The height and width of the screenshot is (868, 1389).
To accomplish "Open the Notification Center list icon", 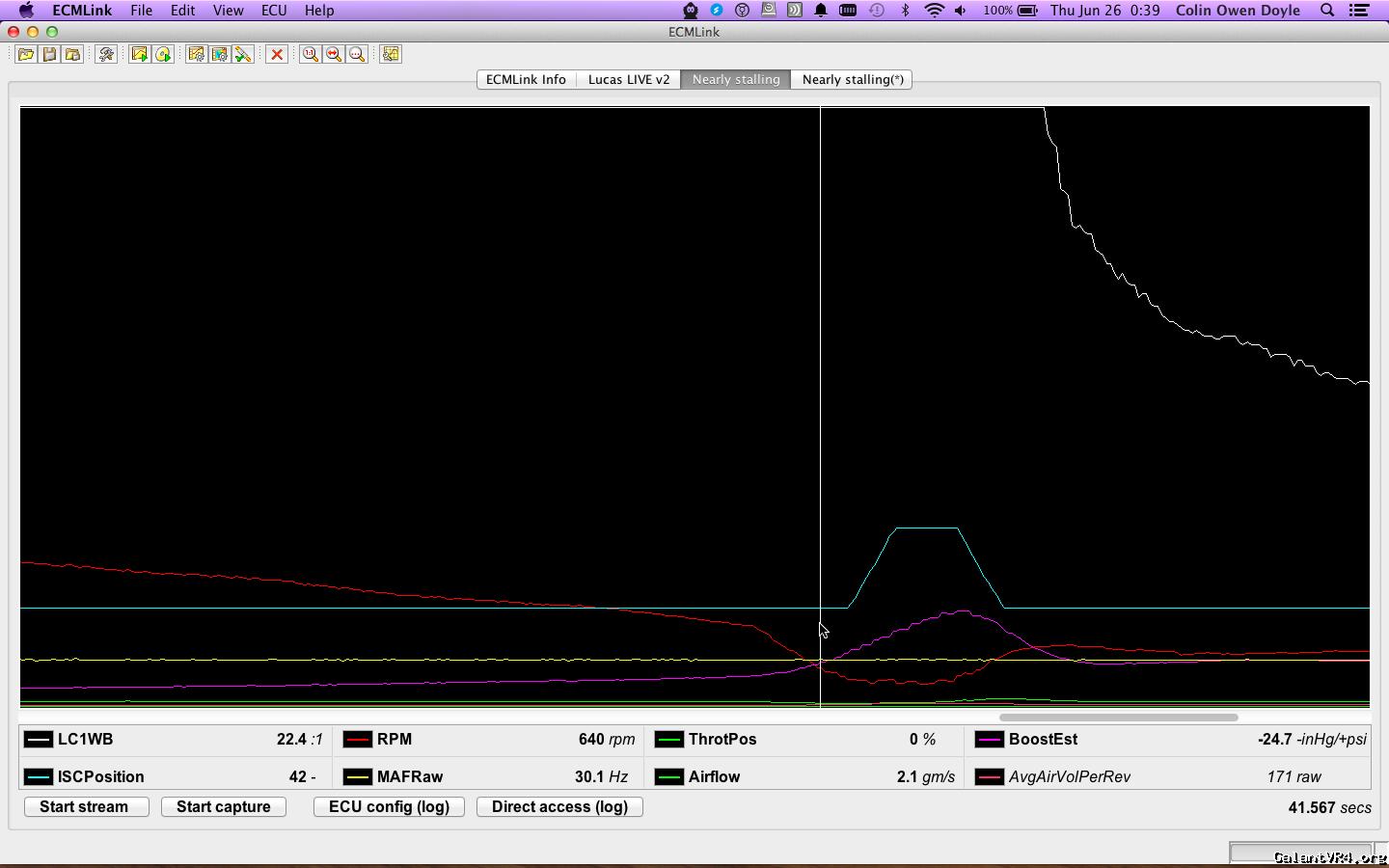I will click(x=1359, y=11).
